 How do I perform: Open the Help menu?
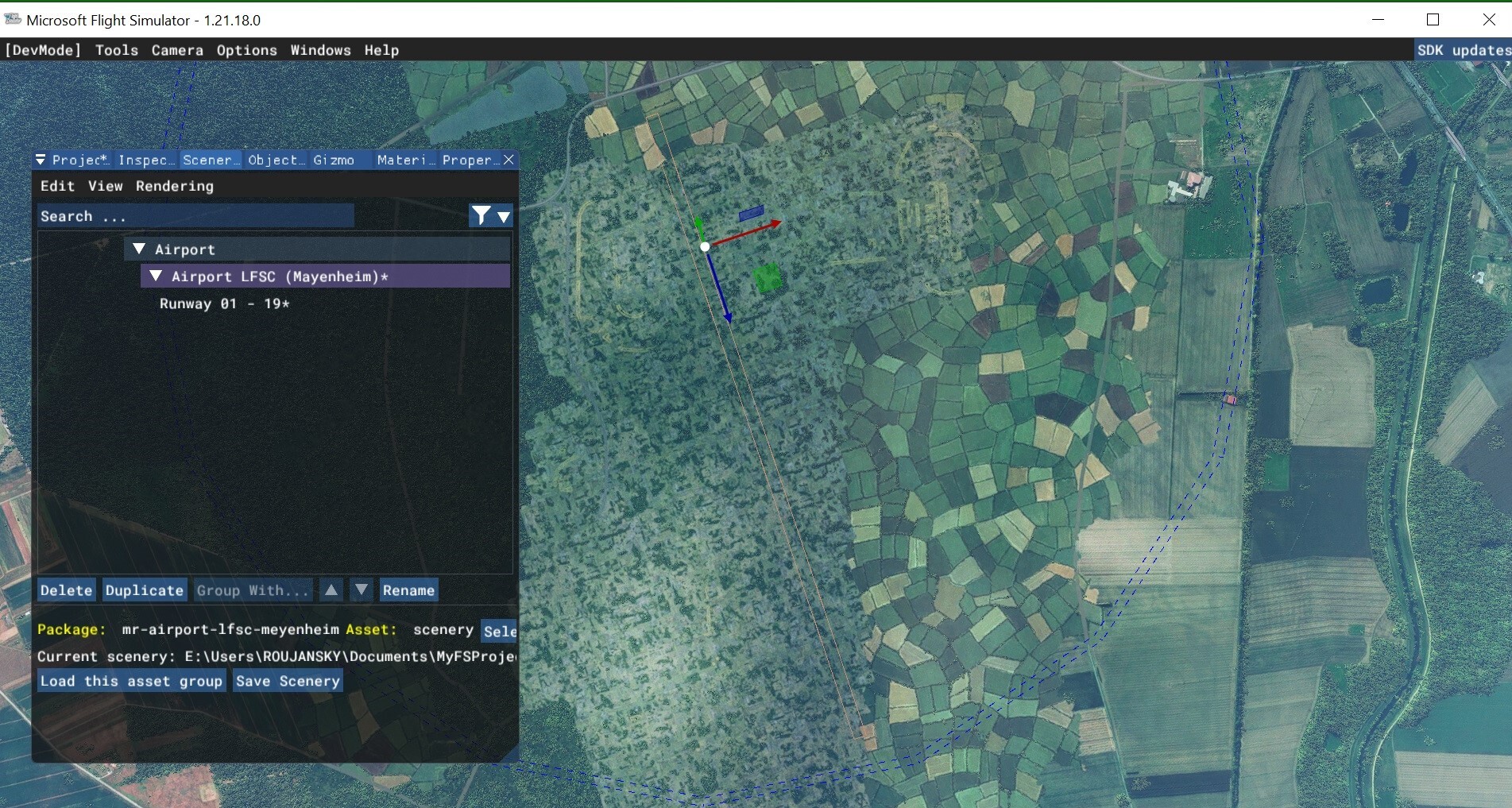381,50
